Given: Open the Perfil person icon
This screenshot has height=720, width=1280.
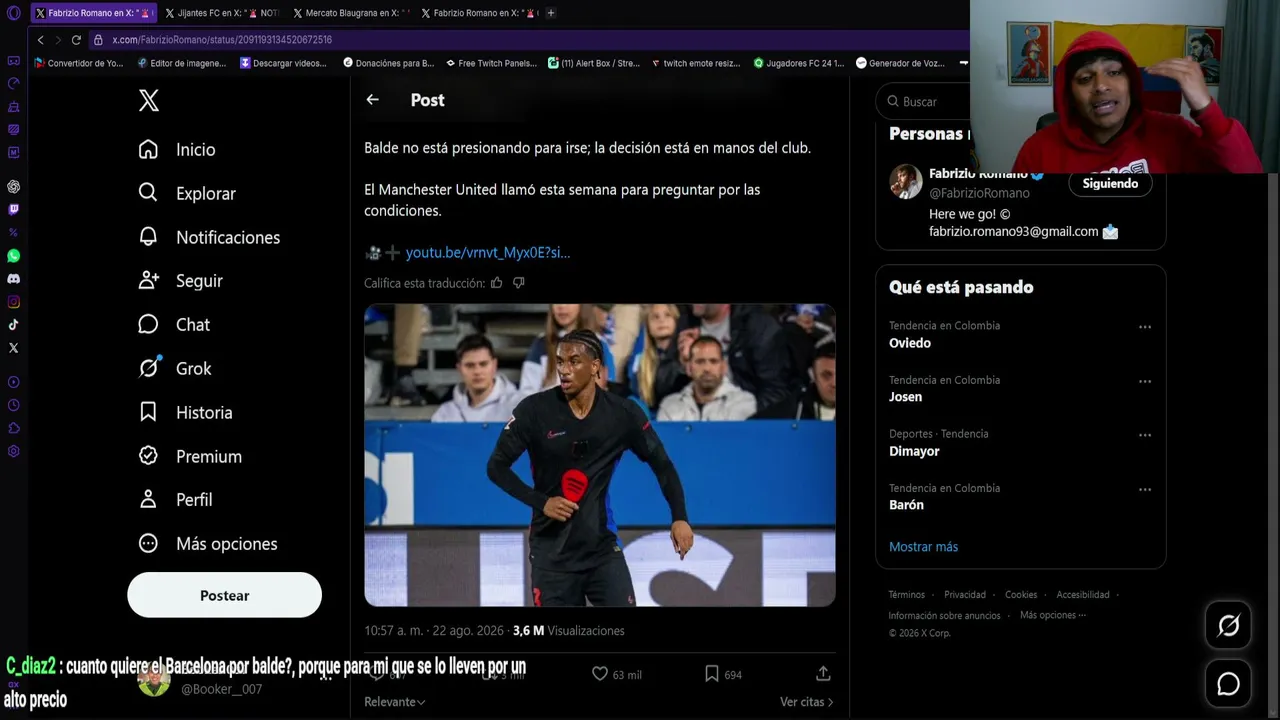Looking at the screenshot, I should pos(148,499).
